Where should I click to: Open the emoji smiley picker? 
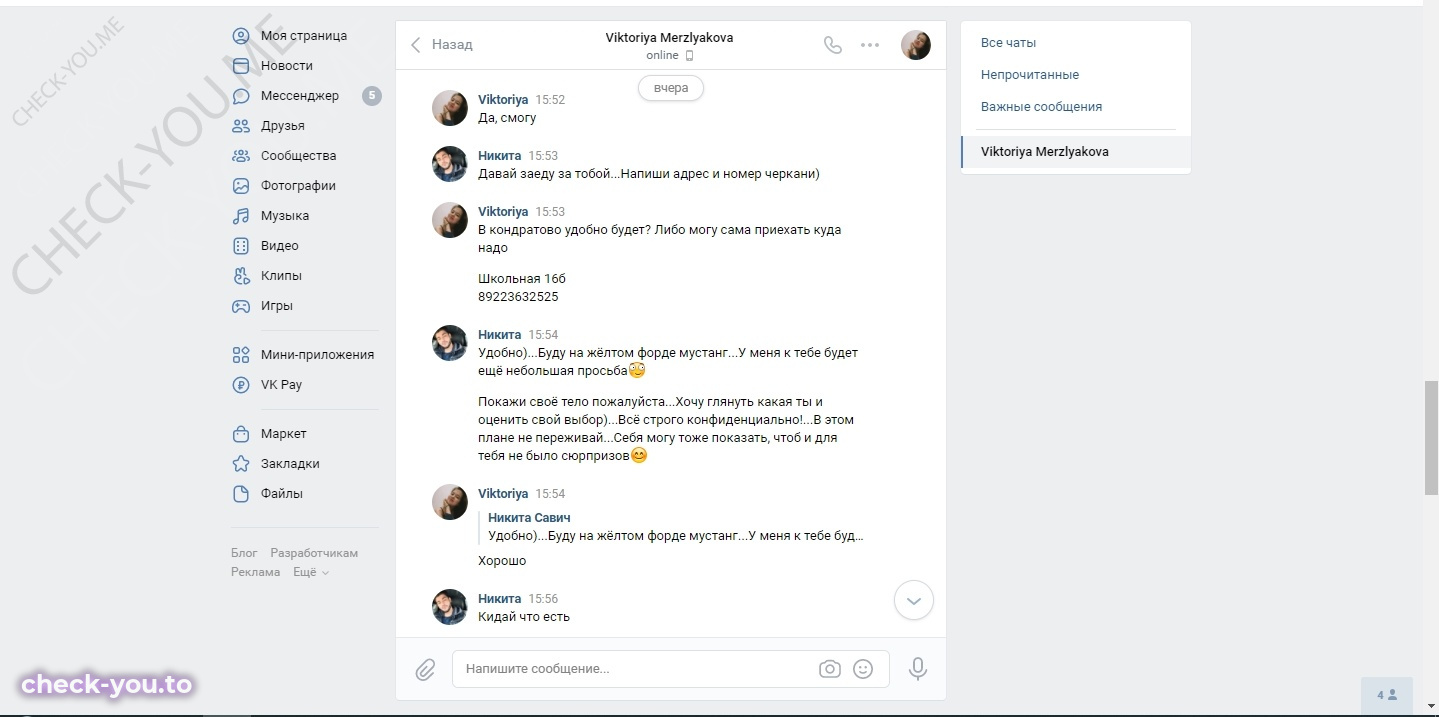(x=863, y=669)
